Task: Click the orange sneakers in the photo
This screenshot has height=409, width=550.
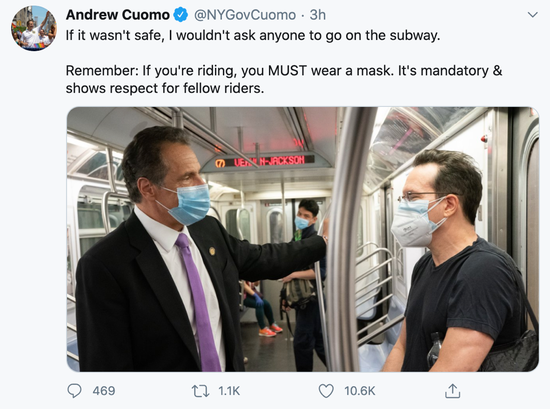Action: tap(270, 330)
